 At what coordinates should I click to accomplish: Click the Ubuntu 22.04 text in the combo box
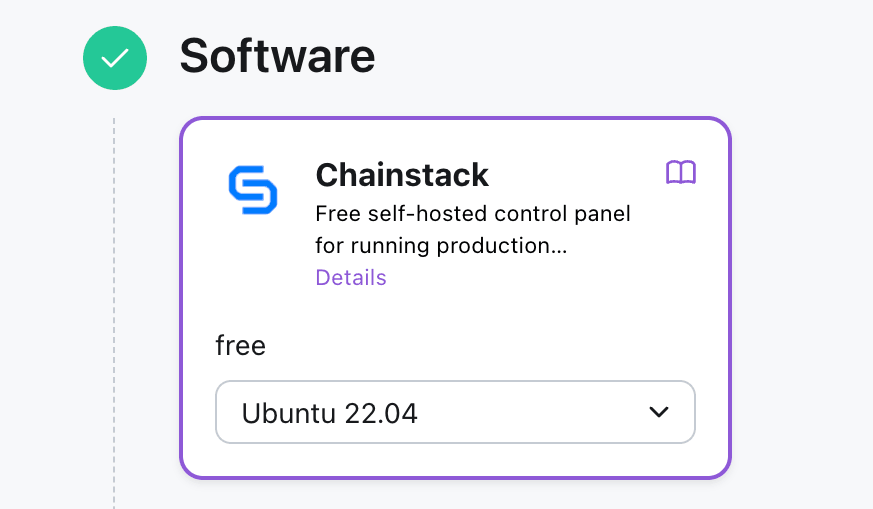click(330, 413)
